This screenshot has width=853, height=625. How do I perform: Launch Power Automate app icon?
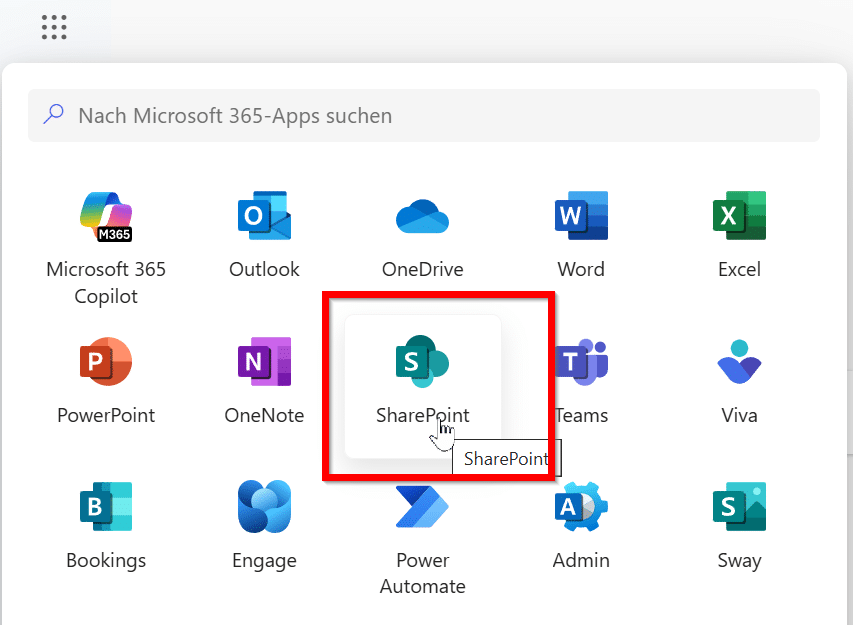[x=423, y=506]
